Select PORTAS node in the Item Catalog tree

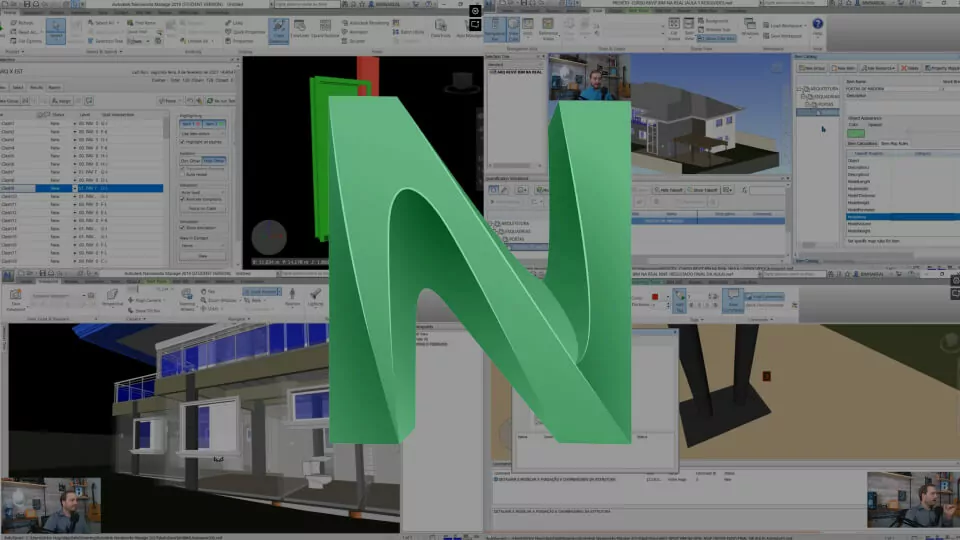coord(825,105)
